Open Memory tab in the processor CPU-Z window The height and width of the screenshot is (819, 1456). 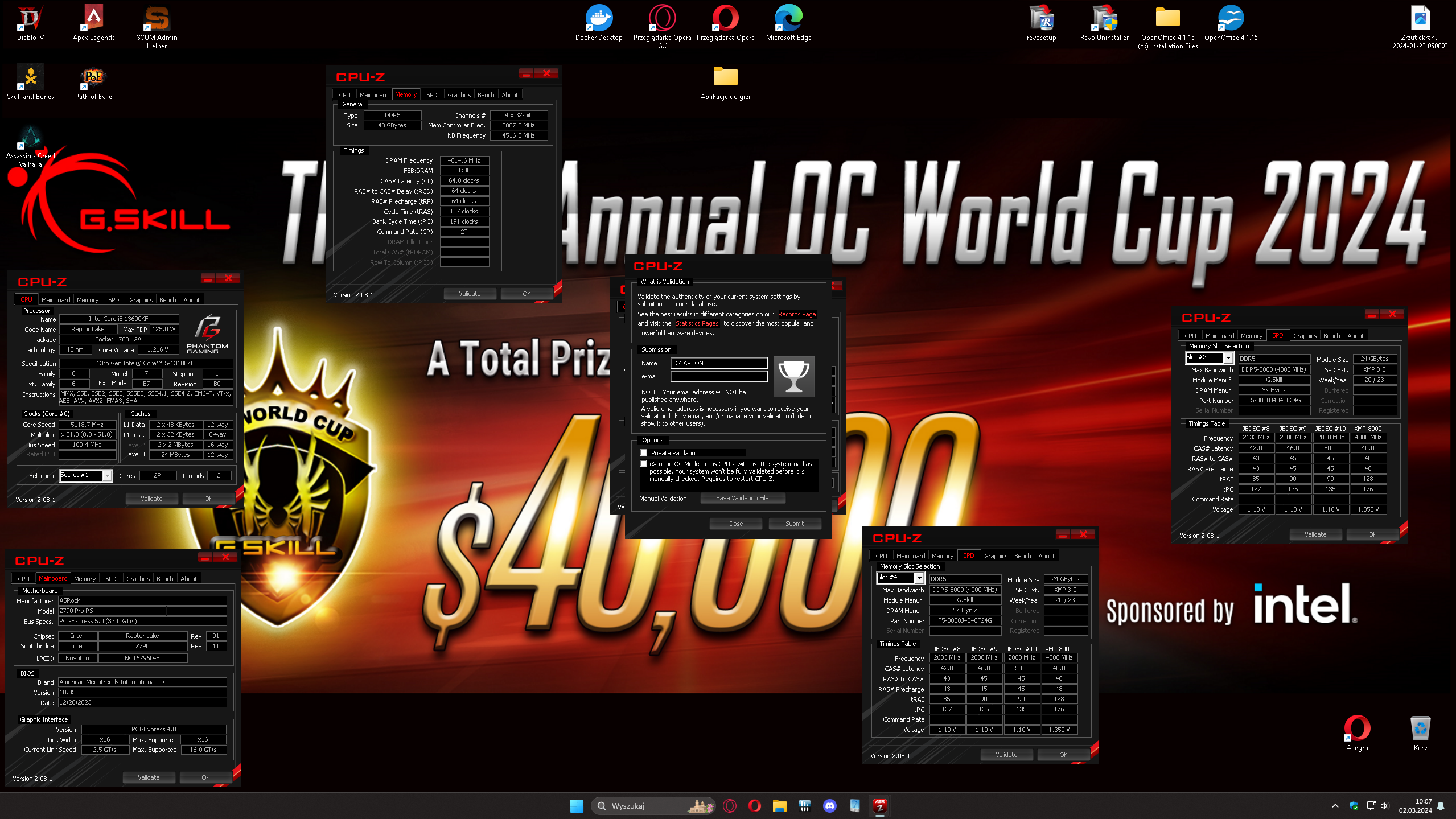click(x=88, y=300)
